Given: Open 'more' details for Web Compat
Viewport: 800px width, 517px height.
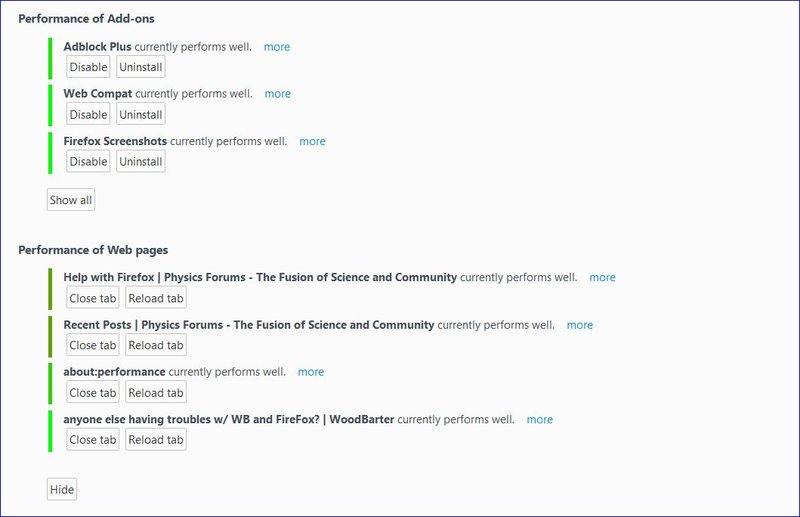Looking at the screenshot, I should (x=278, y=94).
